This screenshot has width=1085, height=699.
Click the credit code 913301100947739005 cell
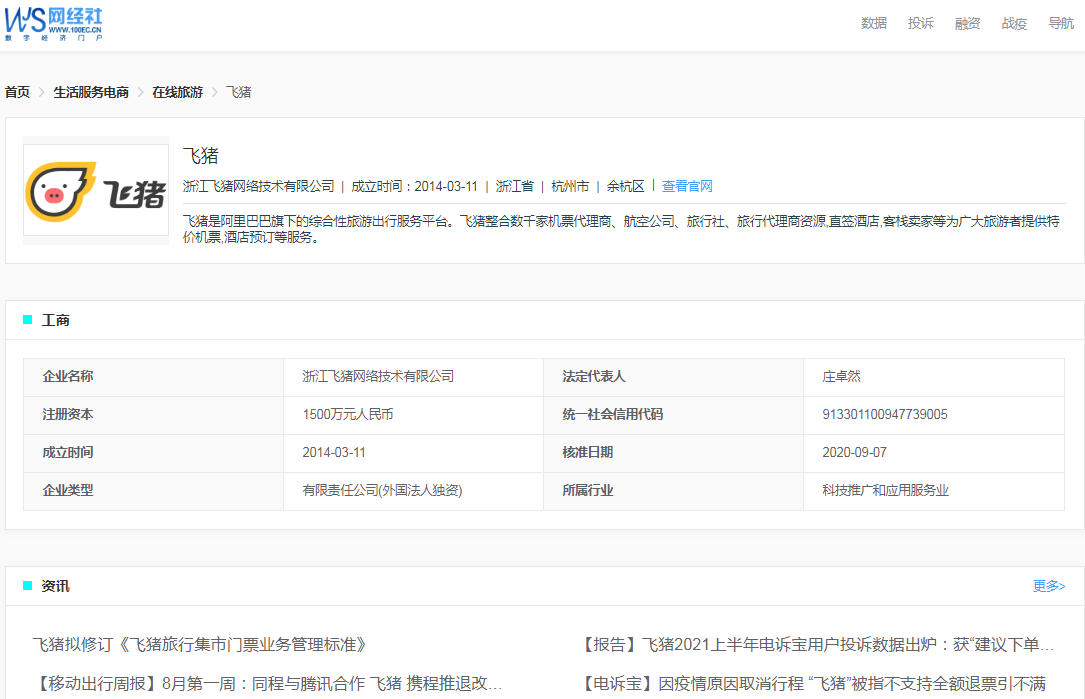884,415
